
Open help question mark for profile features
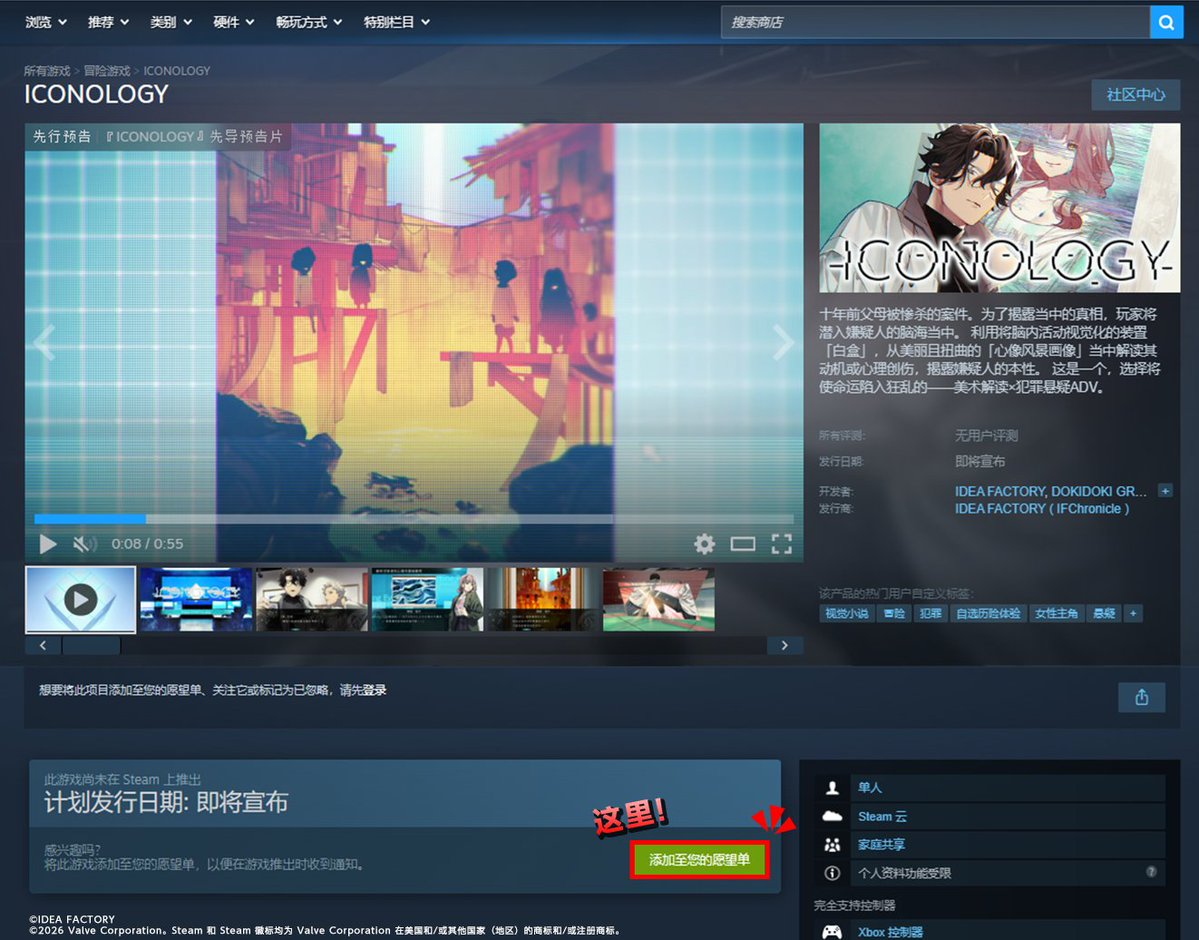click(x=1151, y=872)
